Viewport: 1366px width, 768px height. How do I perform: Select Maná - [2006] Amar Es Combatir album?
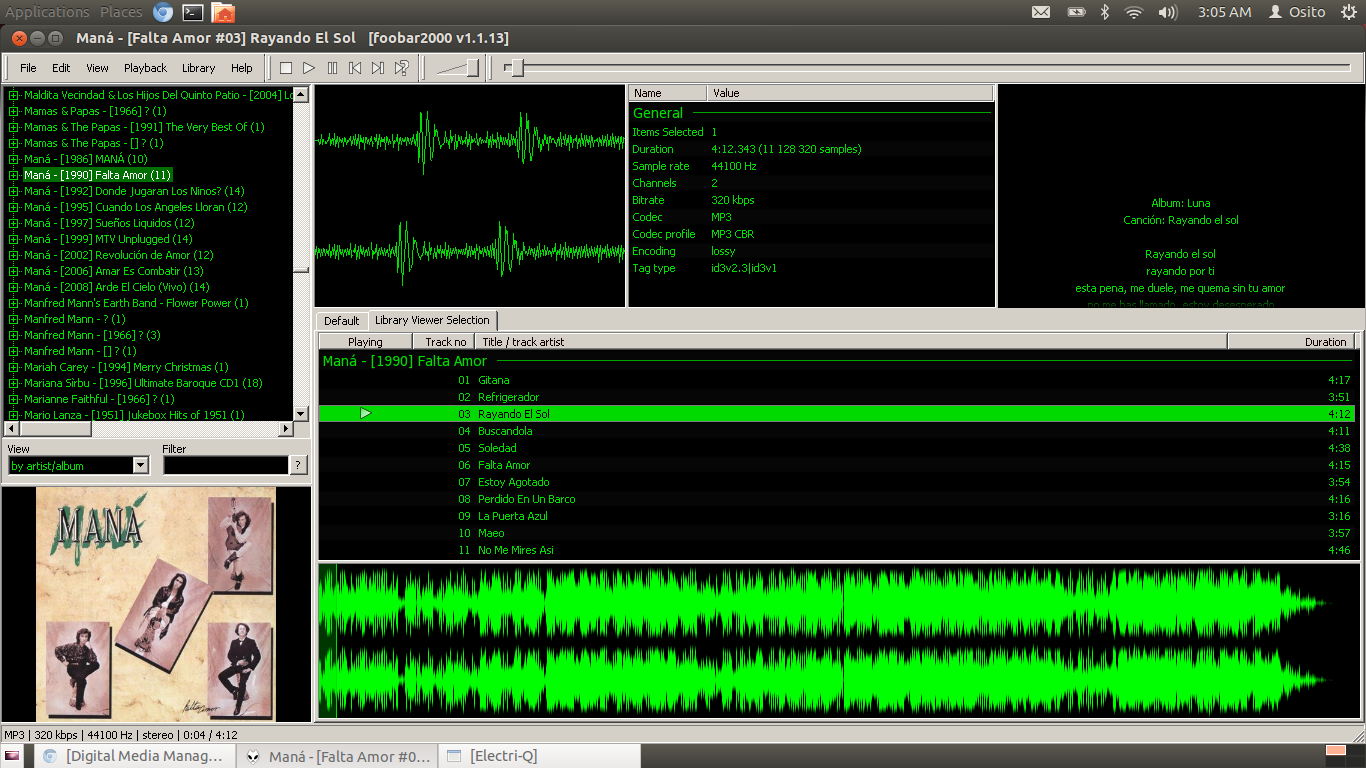pos(113,271)
